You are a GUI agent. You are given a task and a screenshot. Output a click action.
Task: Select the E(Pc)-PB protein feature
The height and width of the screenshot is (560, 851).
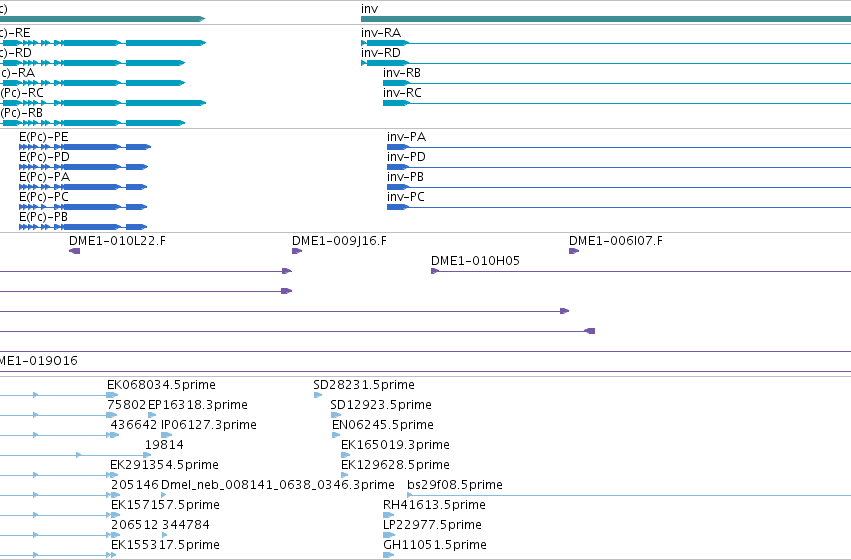pos(83,227)
